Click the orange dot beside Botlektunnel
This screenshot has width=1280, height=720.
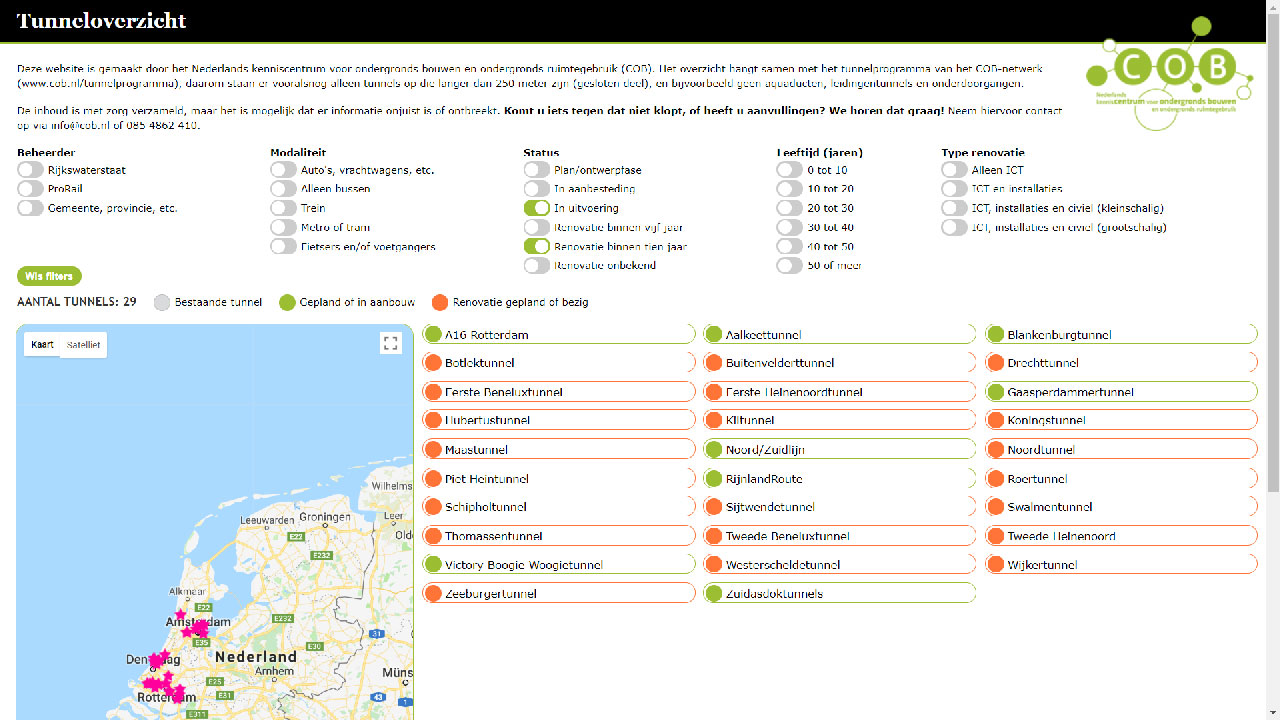click(x=433, y=363)
